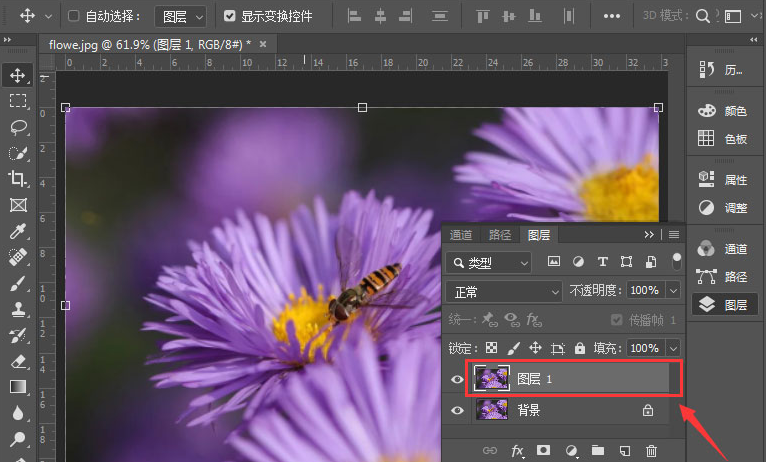This screenshot has width=766, height=462.
Task: Toggle lock position icon
Action: [535, 348]
